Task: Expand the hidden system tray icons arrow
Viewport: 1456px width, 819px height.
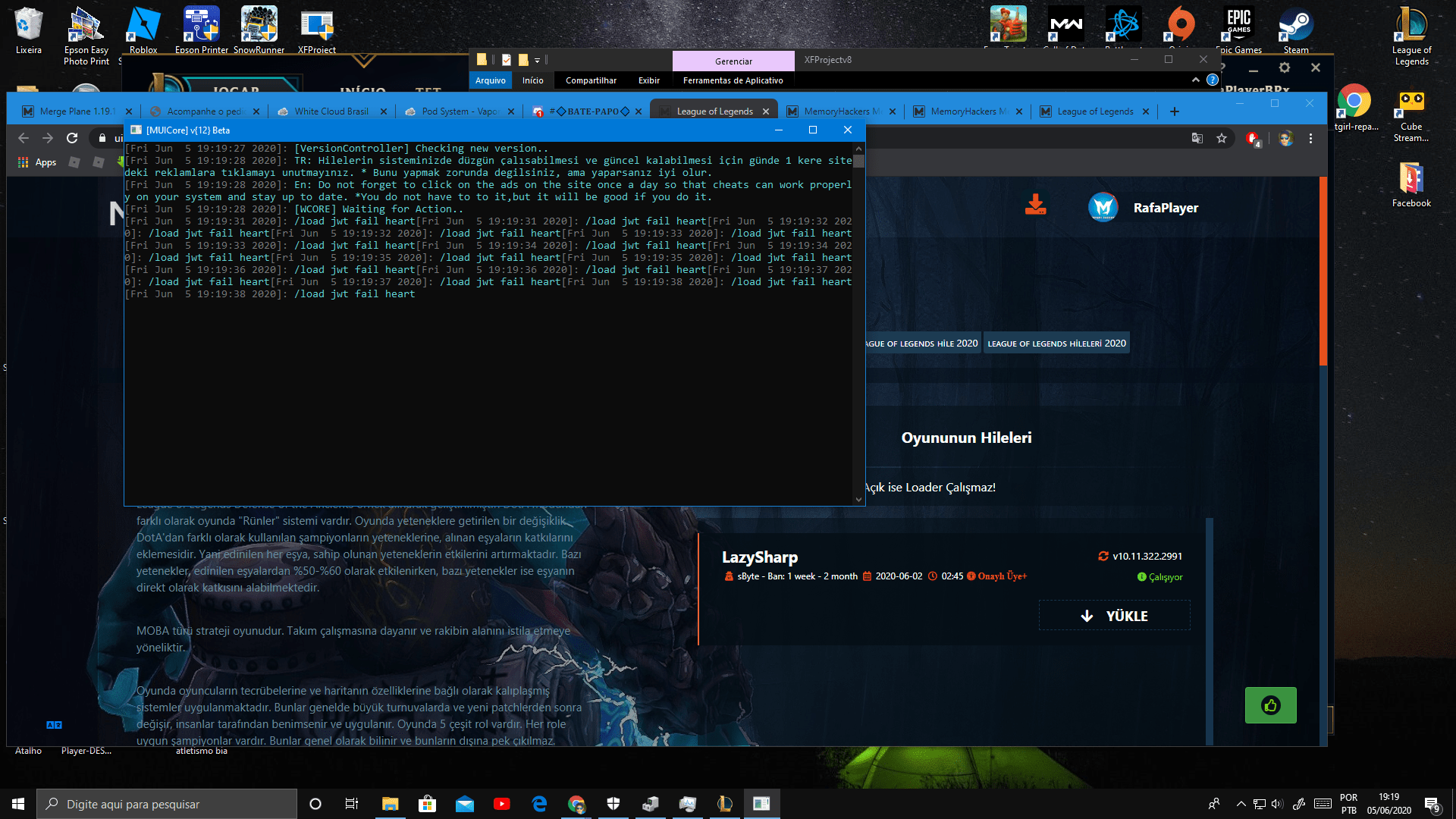Action: (1241, 804)
